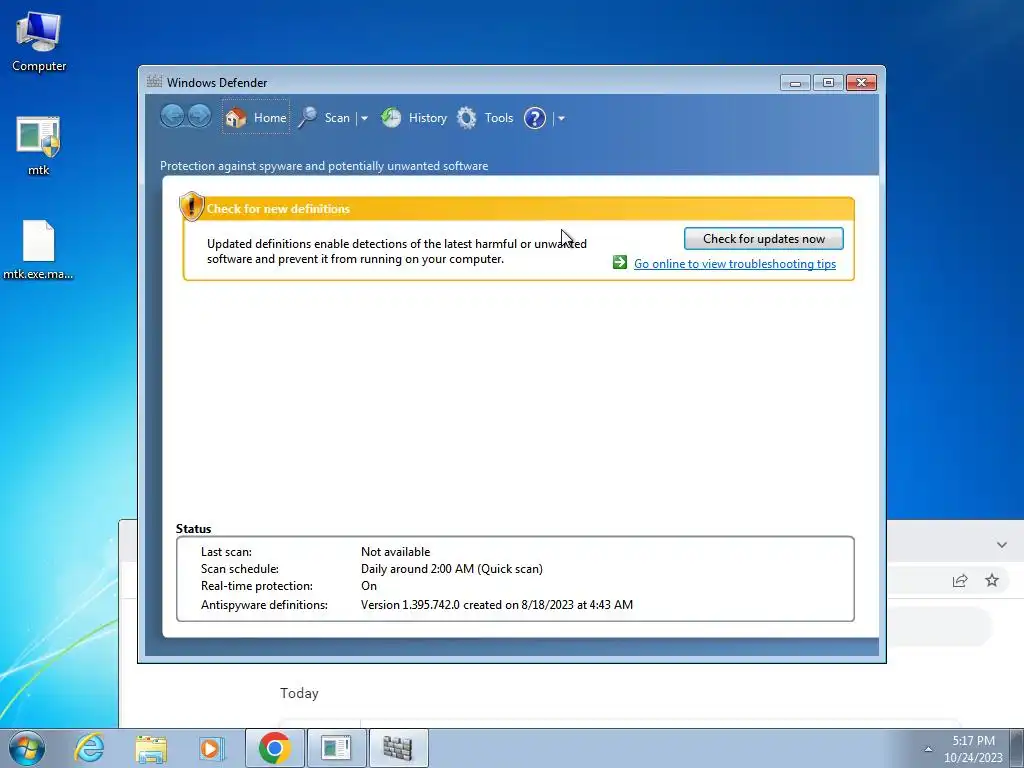The height and width of the screenshot is (768, 1024).
Task: Click the Back navigation arrow in Windows Defender
Action: [x=172, y=117]
